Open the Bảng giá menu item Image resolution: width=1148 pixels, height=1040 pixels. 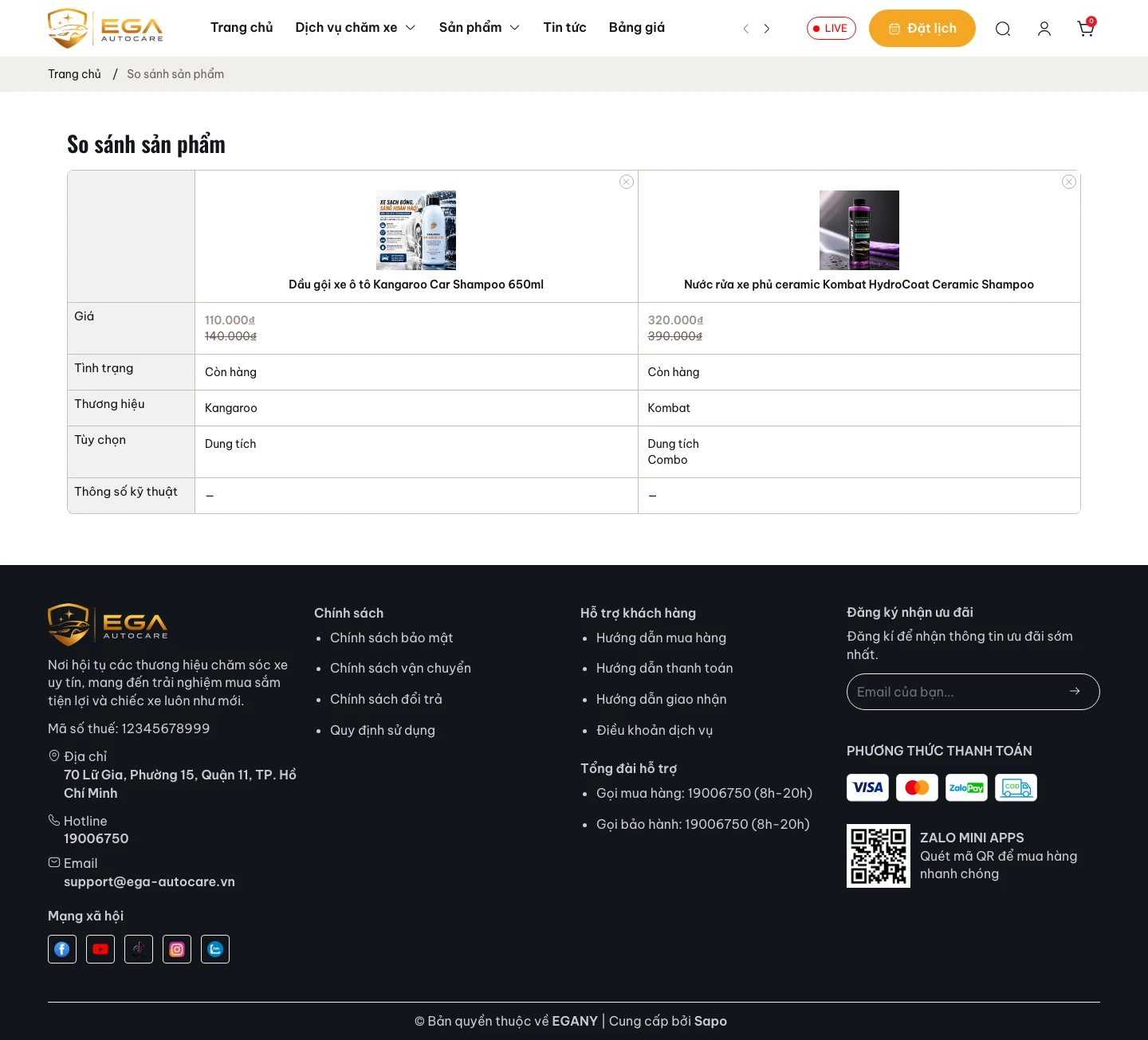click(637, 28)
